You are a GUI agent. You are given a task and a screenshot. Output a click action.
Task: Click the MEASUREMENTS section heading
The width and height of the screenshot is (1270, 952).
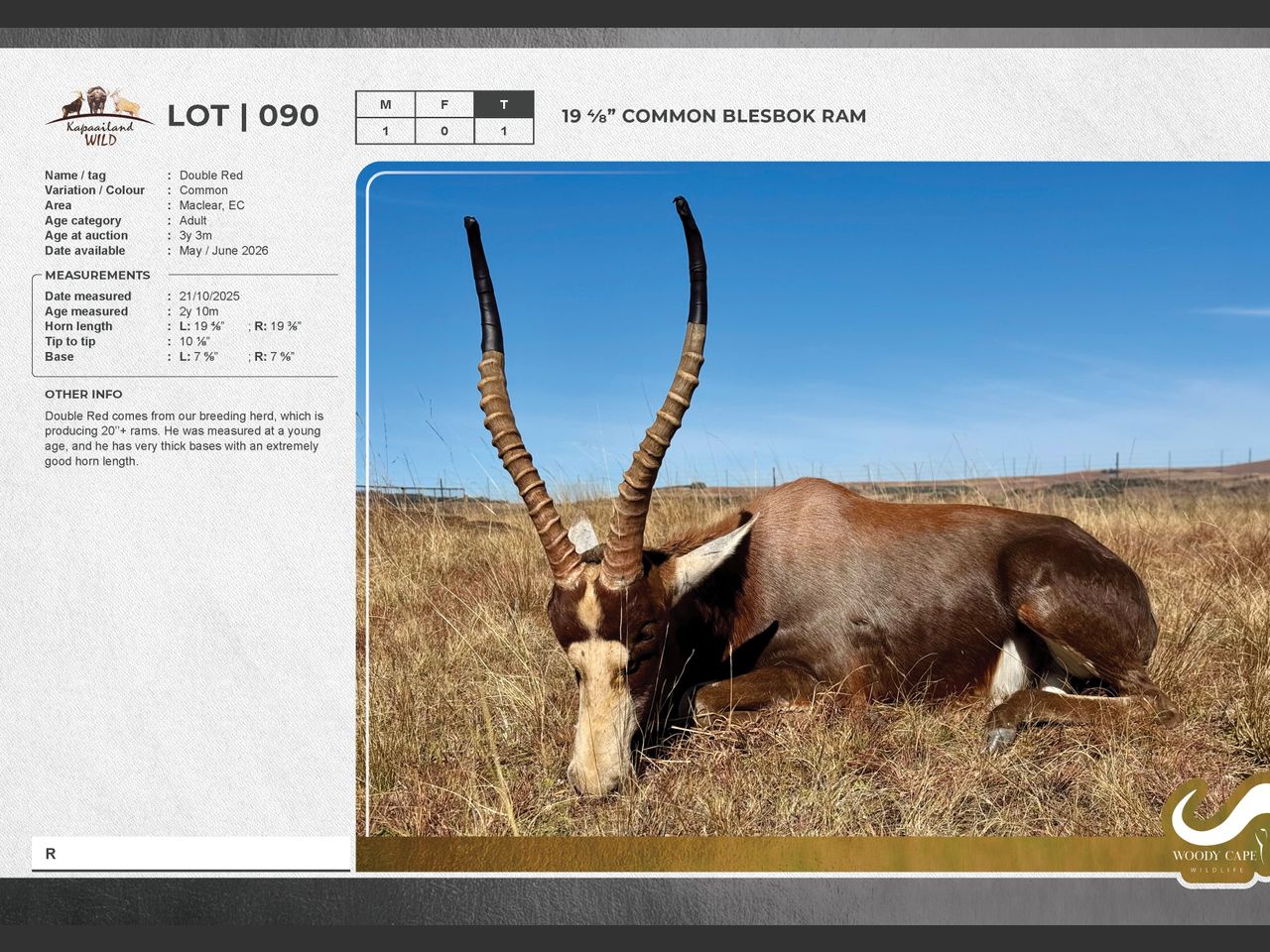[x=97, y=276]
